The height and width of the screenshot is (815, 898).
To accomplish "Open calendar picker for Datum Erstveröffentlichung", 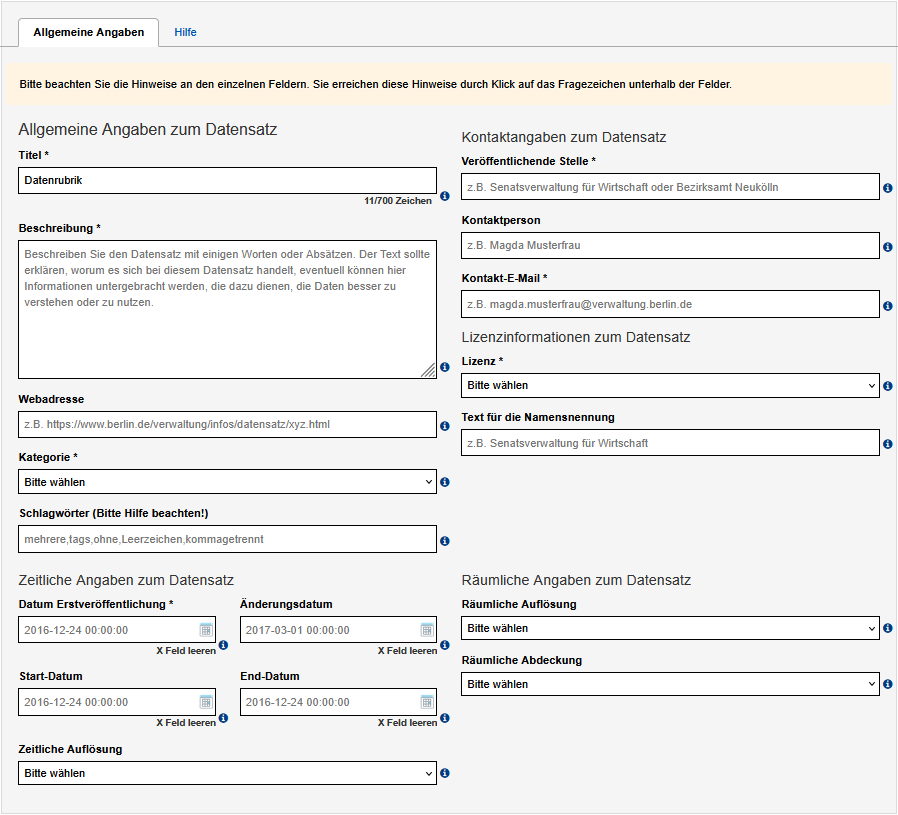I will click(x=206, y=630).
